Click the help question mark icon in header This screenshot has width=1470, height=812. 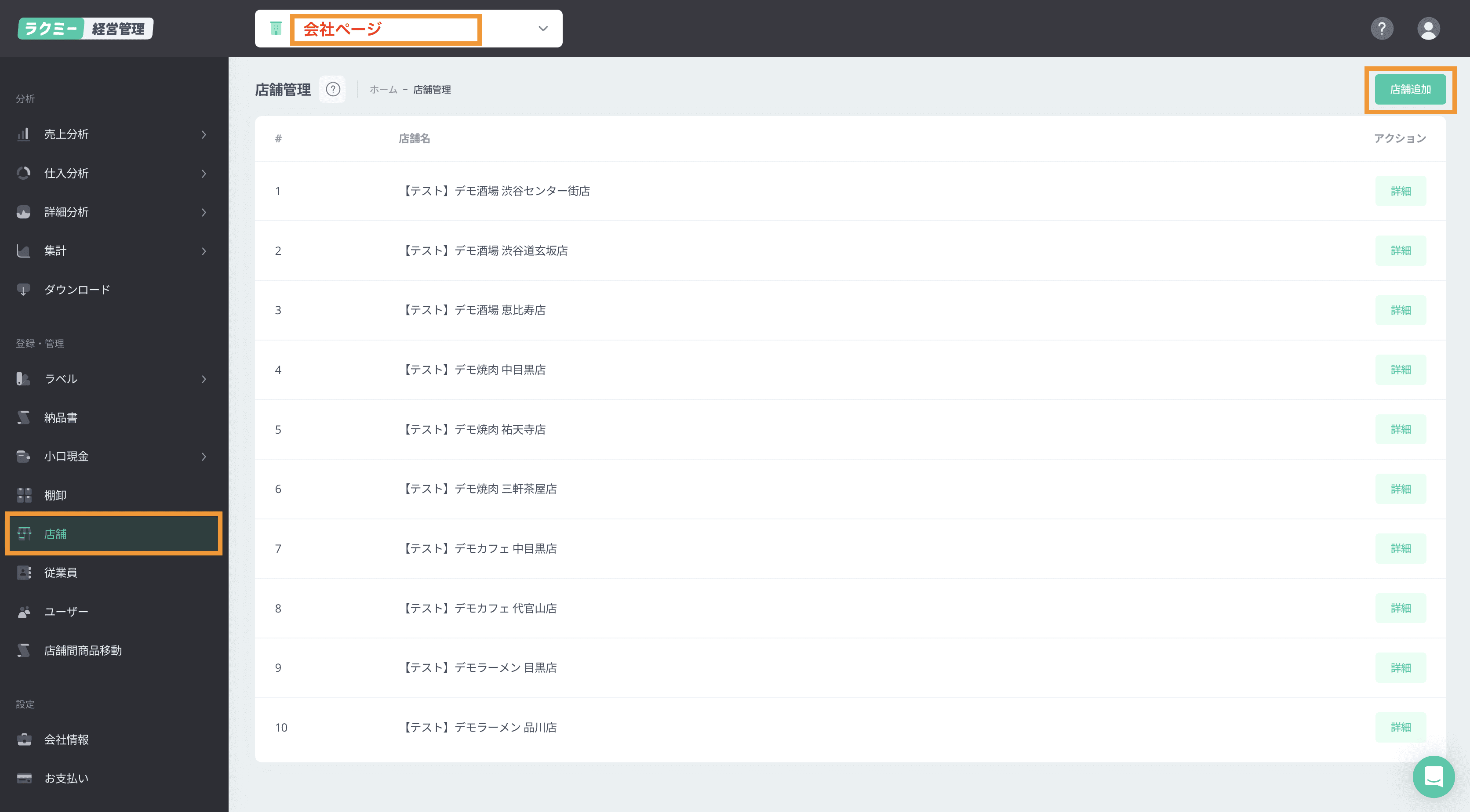[1382, 29]
